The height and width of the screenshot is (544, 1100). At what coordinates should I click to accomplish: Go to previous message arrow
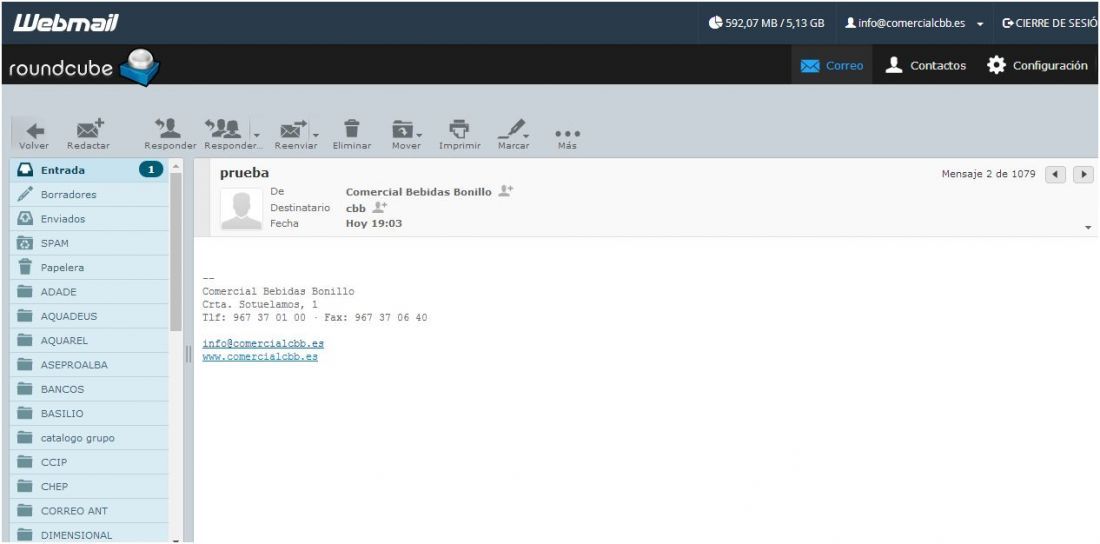[x=1055, y=174]
